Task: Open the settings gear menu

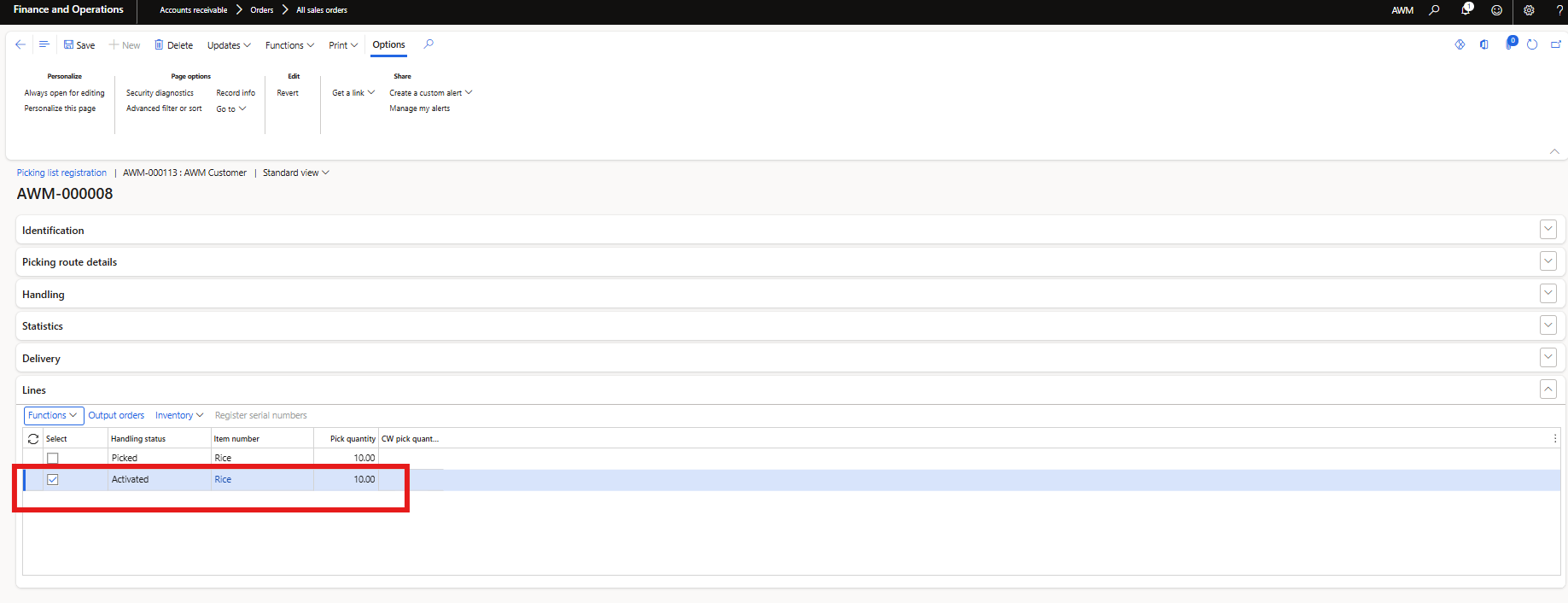Action: [x=1529, y=10]
